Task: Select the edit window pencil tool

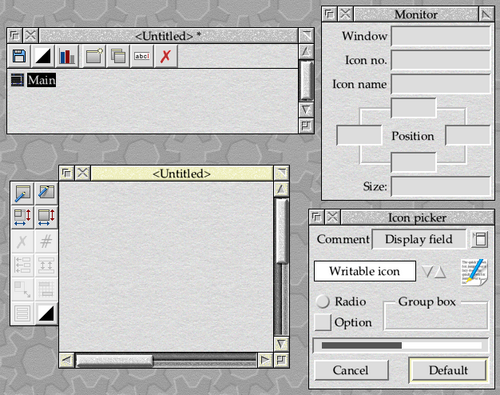Action: pyautogui.click(x=23, y=193)
